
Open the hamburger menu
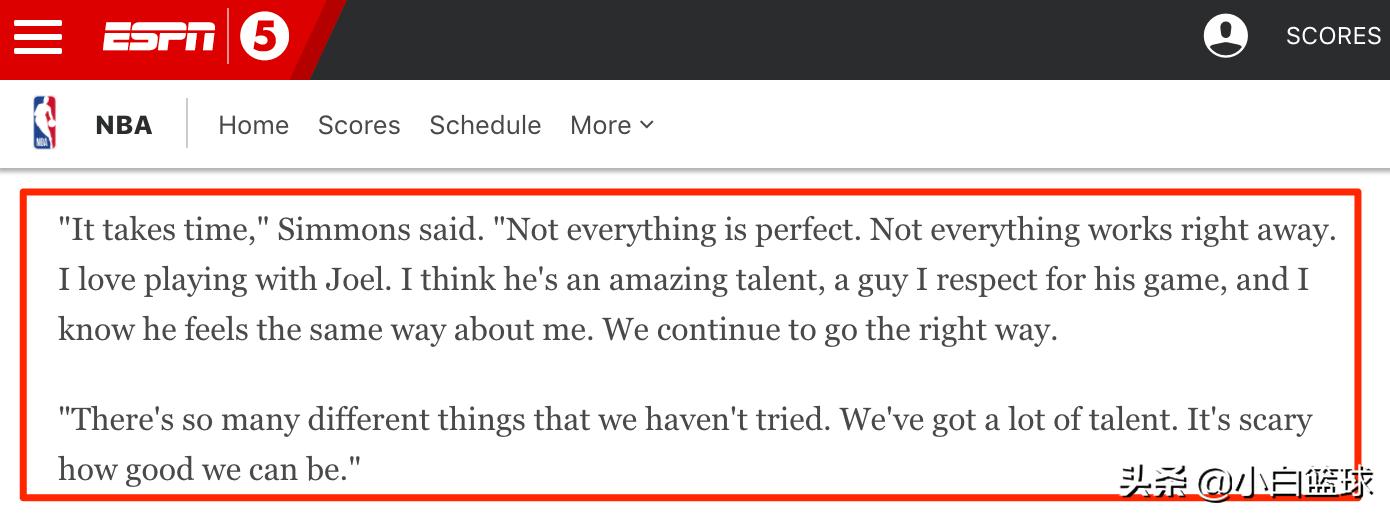[x=37, y=38]
